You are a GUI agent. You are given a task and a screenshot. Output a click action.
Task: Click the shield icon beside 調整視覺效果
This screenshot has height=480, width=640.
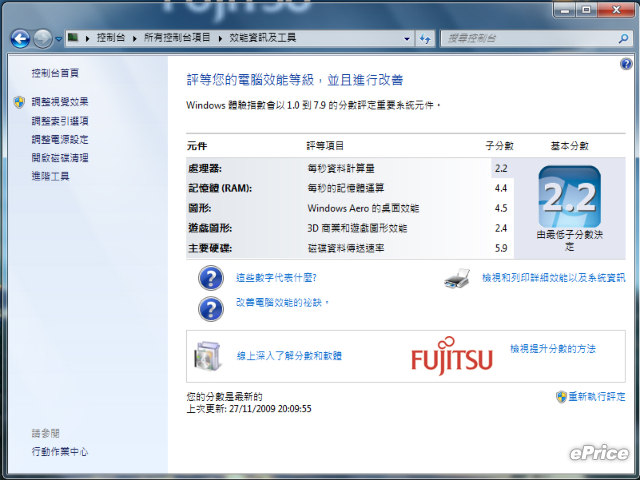point(19,102)
